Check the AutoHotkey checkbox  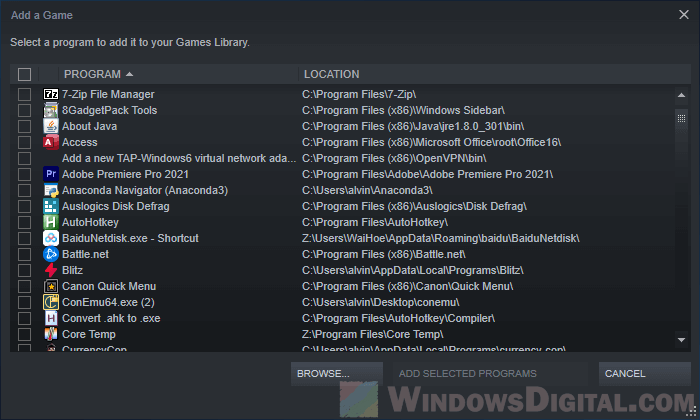click(25, 222)
